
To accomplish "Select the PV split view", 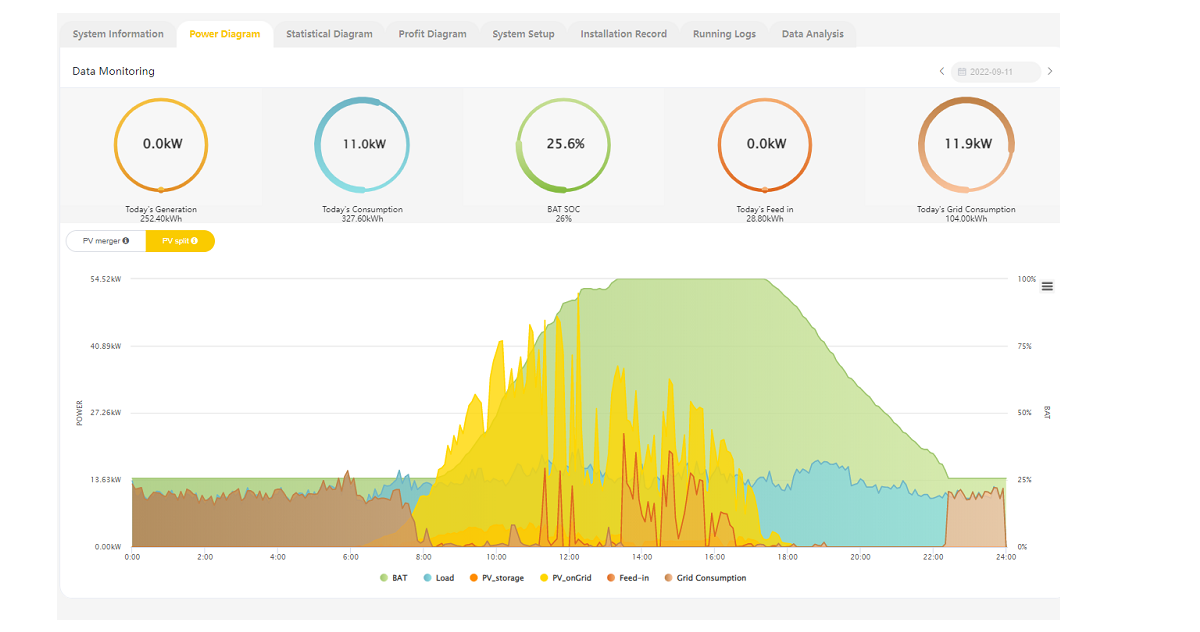I will pos(180,241).
